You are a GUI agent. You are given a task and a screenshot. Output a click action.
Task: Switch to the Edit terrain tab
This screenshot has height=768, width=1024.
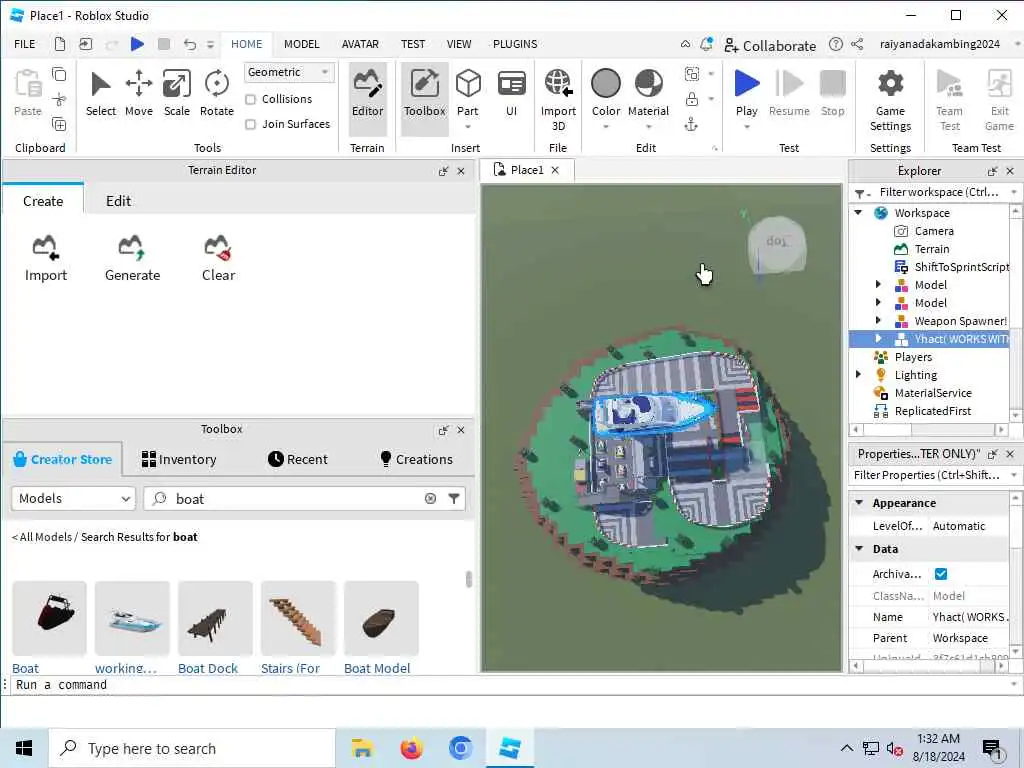pos(118,200)
